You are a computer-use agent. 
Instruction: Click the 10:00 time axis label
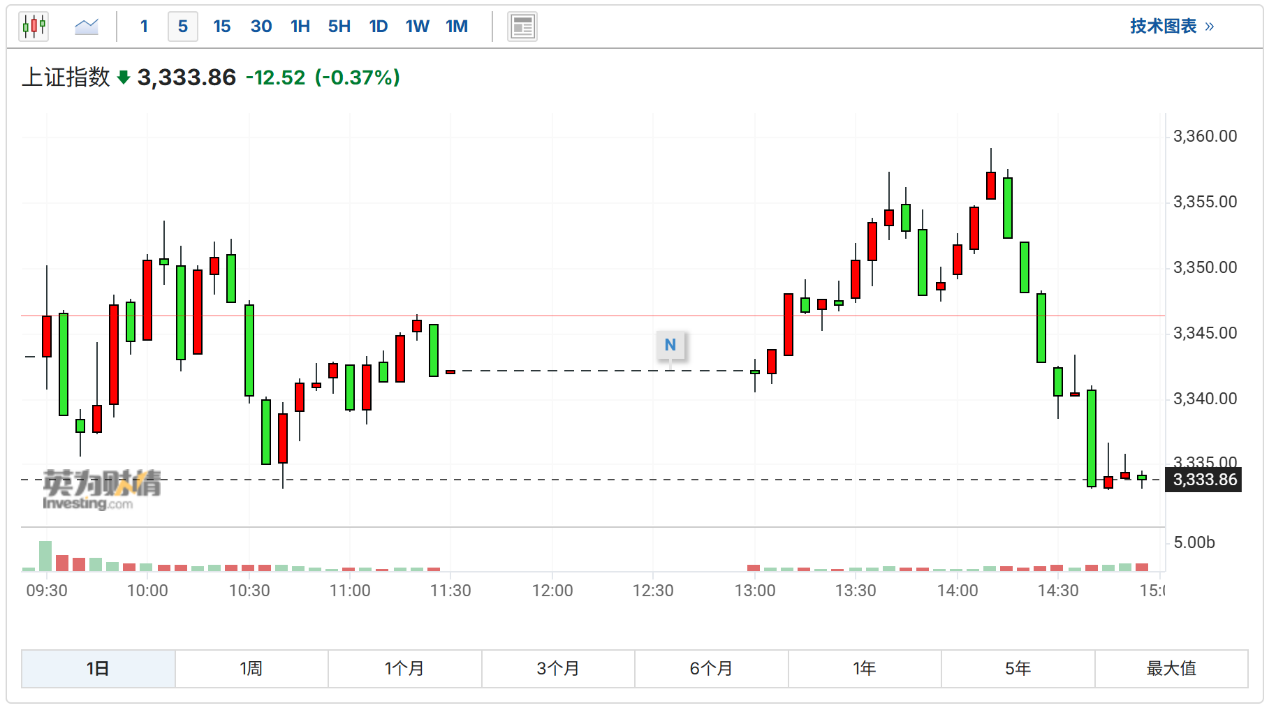(147, 591)
